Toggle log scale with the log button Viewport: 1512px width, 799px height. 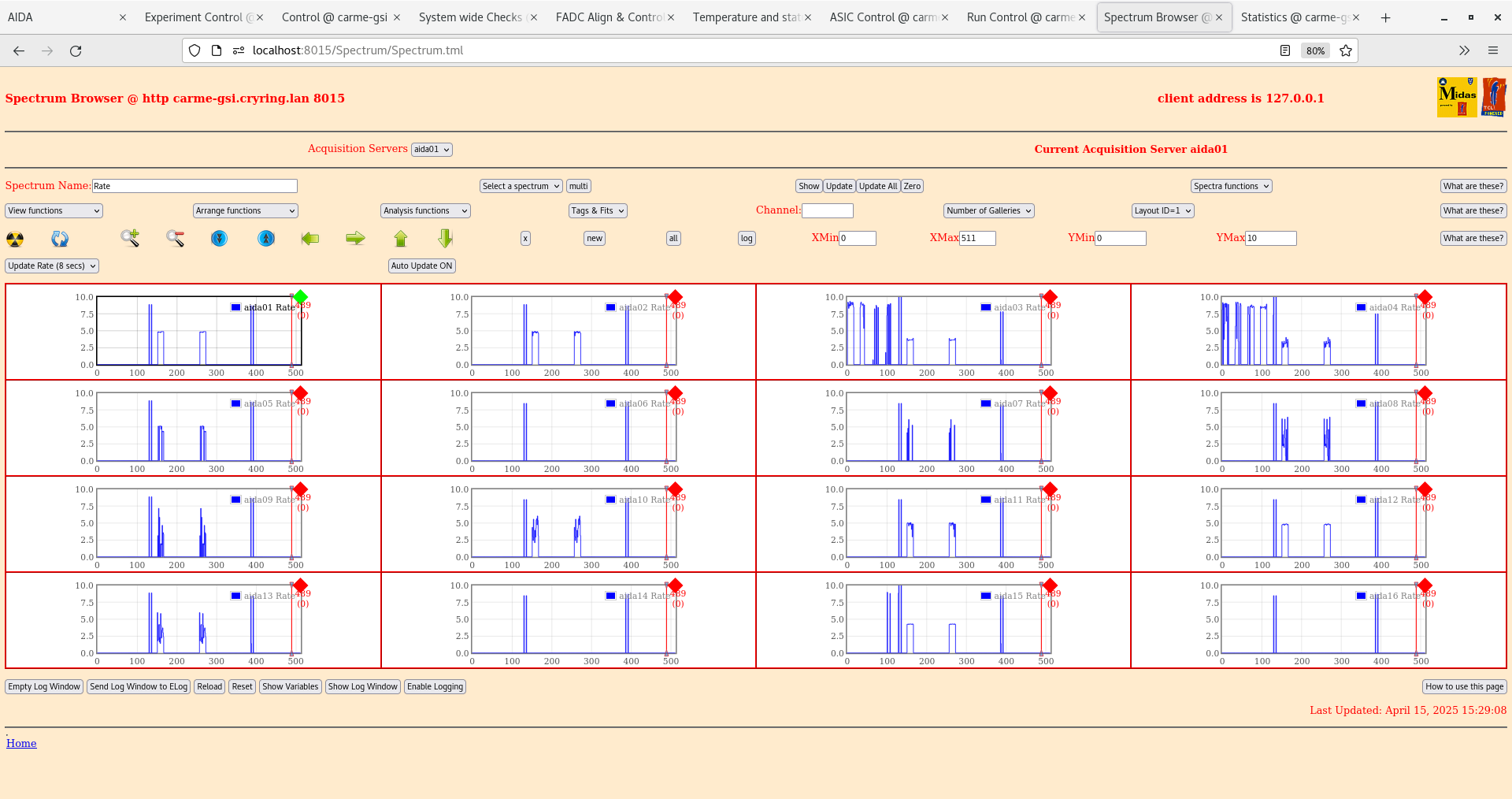[x=747, y=239]
